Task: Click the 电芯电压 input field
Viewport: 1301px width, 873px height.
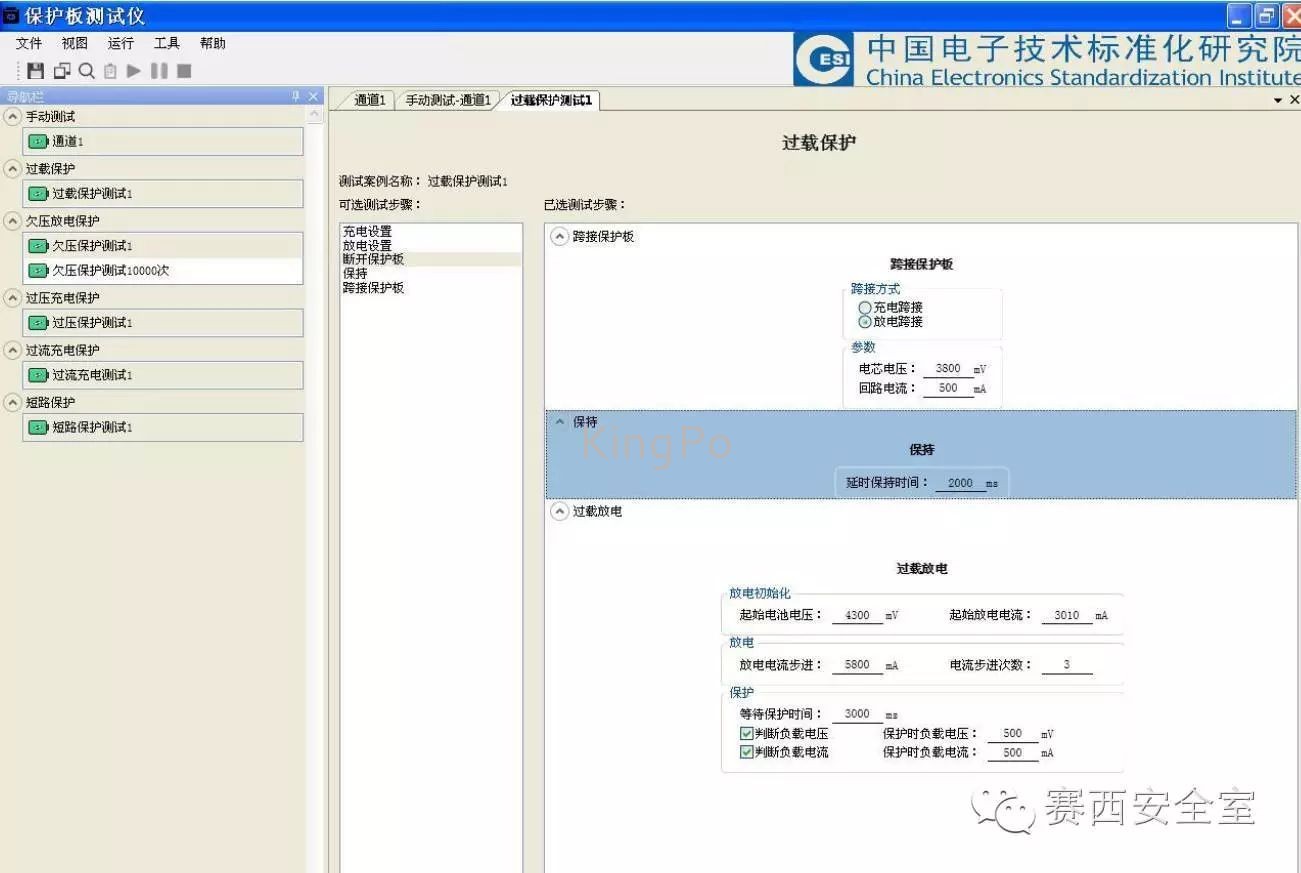Action: pos(948,369)
